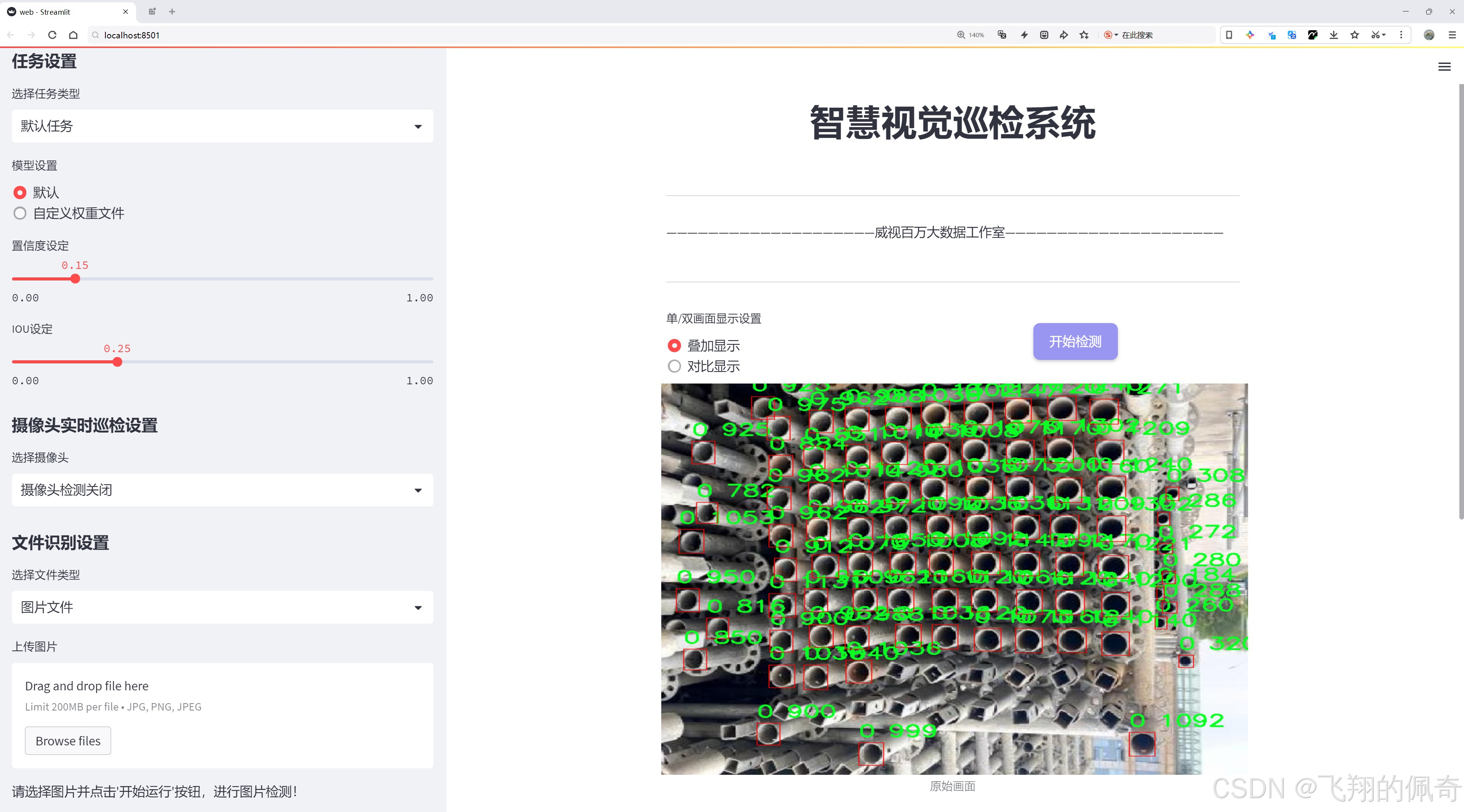Screen dimensions: 1464x812
Task: Click the lightning speed mode icon
Action: point(1024,34)
